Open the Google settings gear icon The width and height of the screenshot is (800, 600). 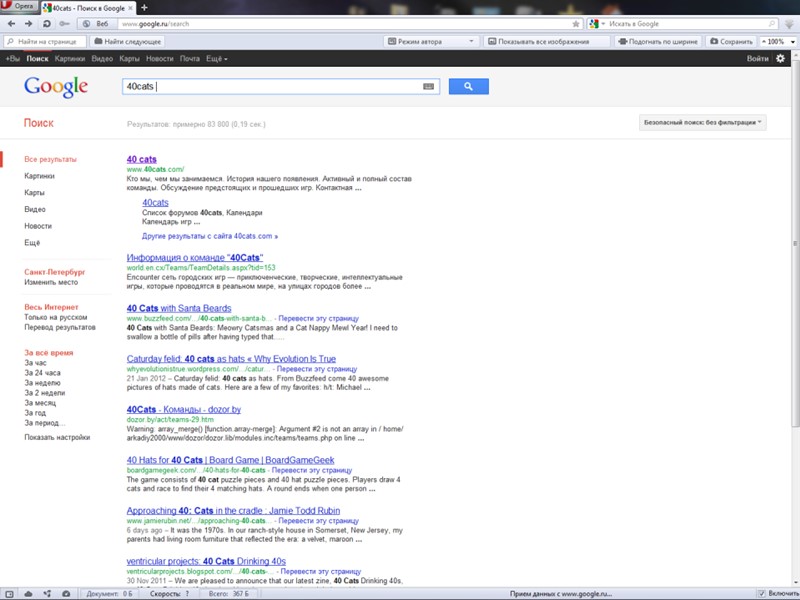pyautogui.click(x=781, y=59)
